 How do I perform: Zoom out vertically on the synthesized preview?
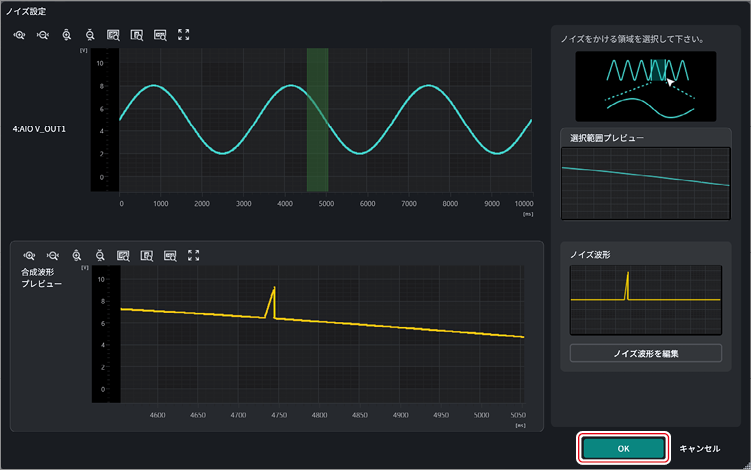(x=100, y=256)
